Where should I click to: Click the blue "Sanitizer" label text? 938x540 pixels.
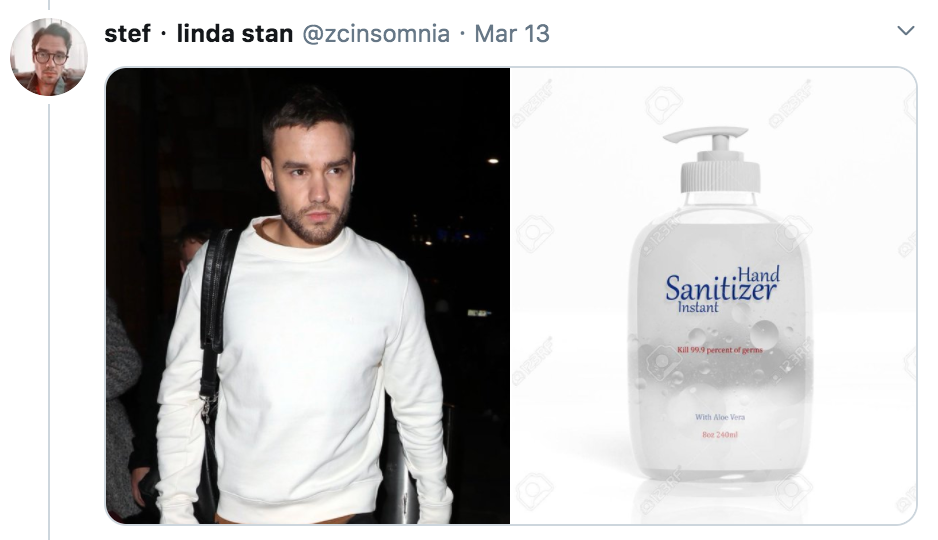[720, 290]
